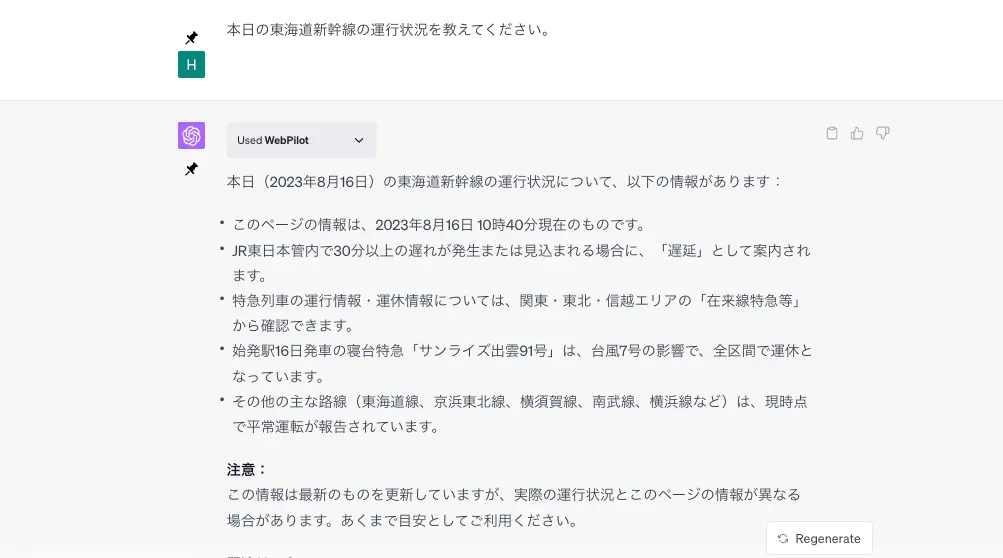This screenshot has width=1003, height=558.
Task: Click the bullet listing 京浜東北線 and 横須賀線
Action: click(x=519, y=414)
